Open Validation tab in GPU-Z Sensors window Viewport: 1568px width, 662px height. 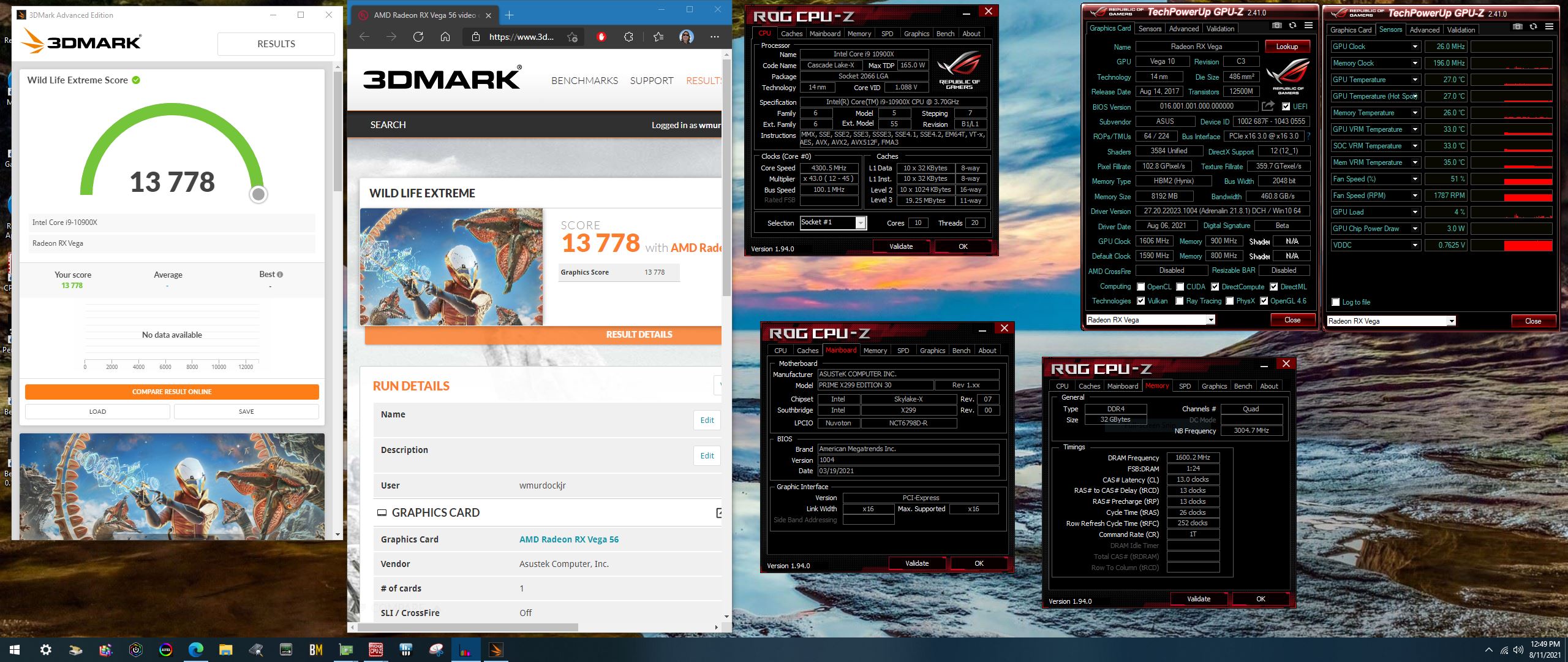tap(1461, 30)
